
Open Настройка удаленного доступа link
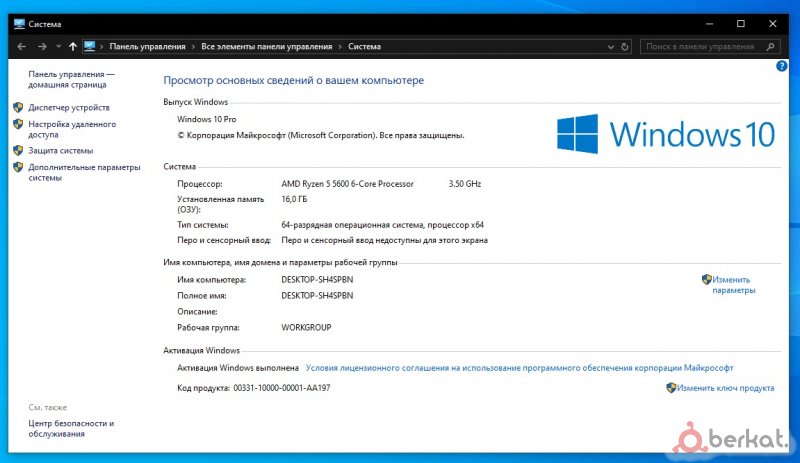[x=72, y=129]
